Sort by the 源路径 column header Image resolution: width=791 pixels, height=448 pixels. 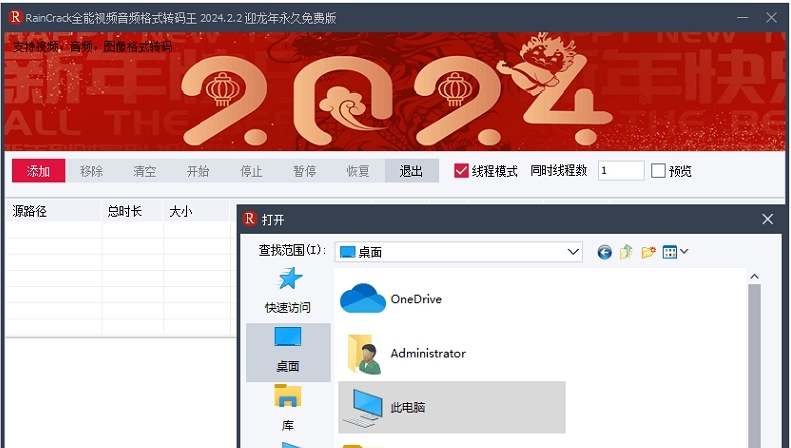53,211
